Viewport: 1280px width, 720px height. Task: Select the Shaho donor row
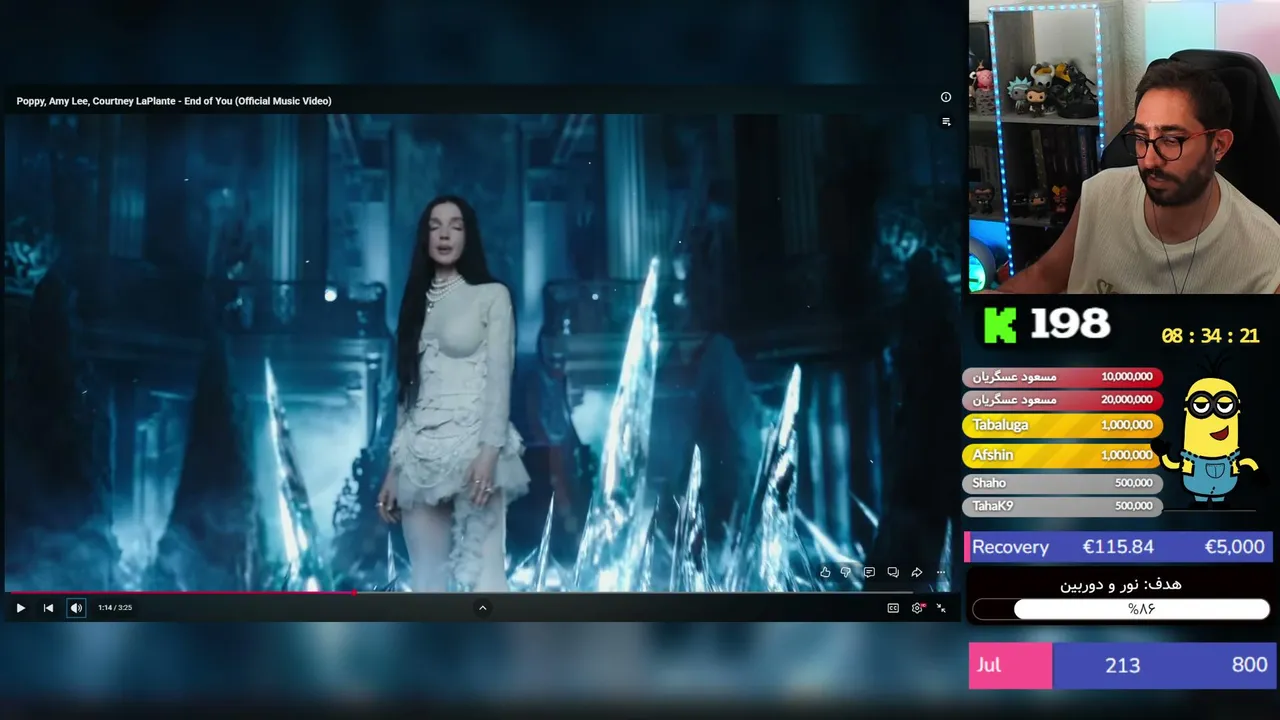pyautogui.click(x=1062, y=483)
